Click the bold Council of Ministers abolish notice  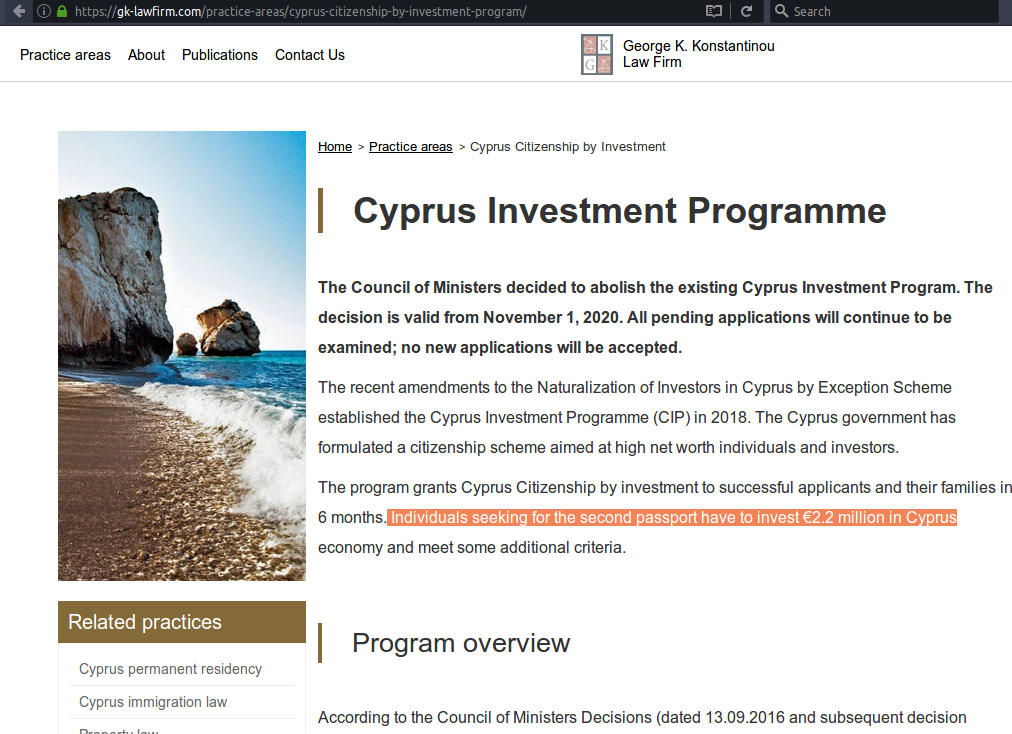[x=655, y=317]
